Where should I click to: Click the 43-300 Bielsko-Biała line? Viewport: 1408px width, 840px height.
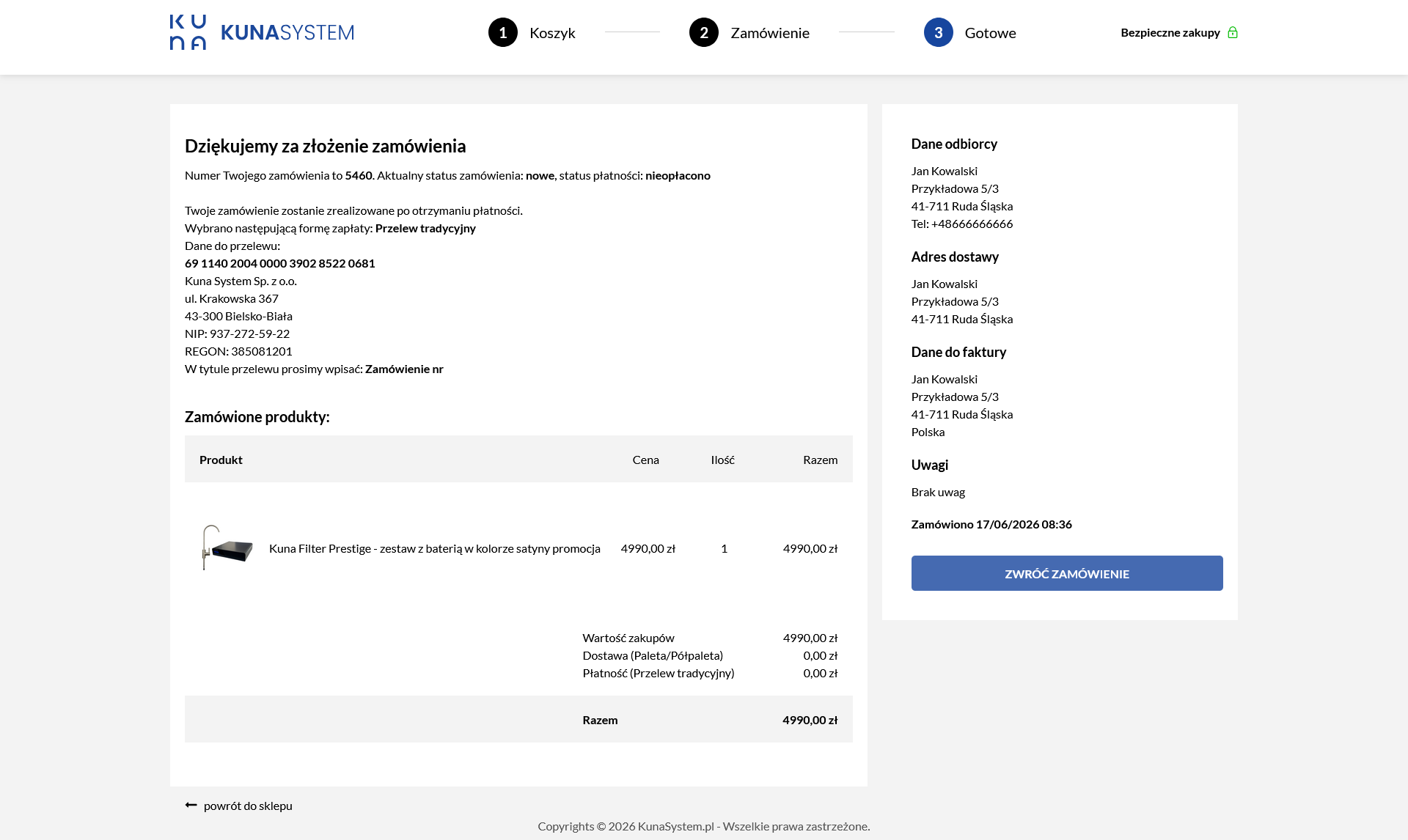point(238,316)
